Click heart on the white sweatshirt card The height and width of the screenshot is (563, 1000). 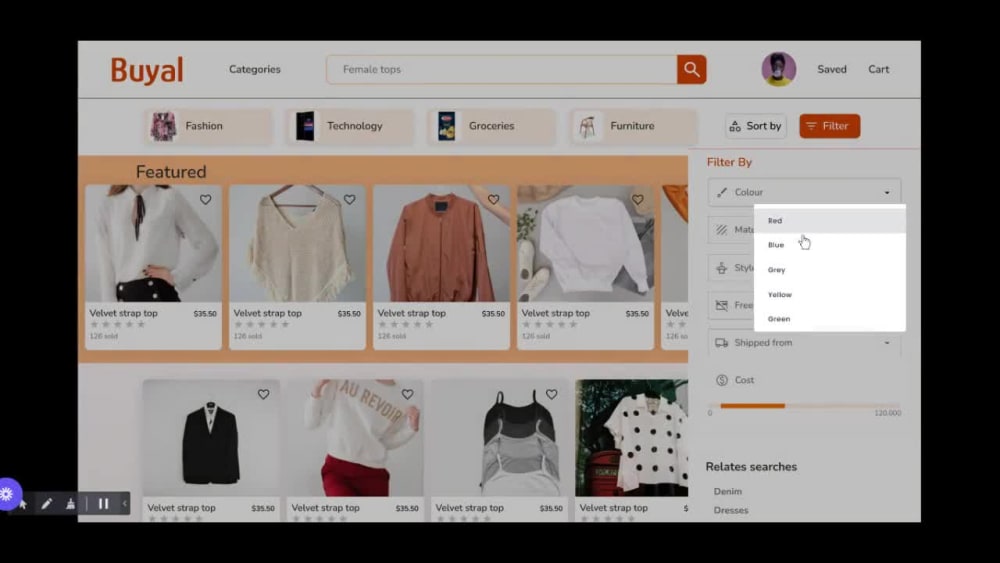(638, 200)
